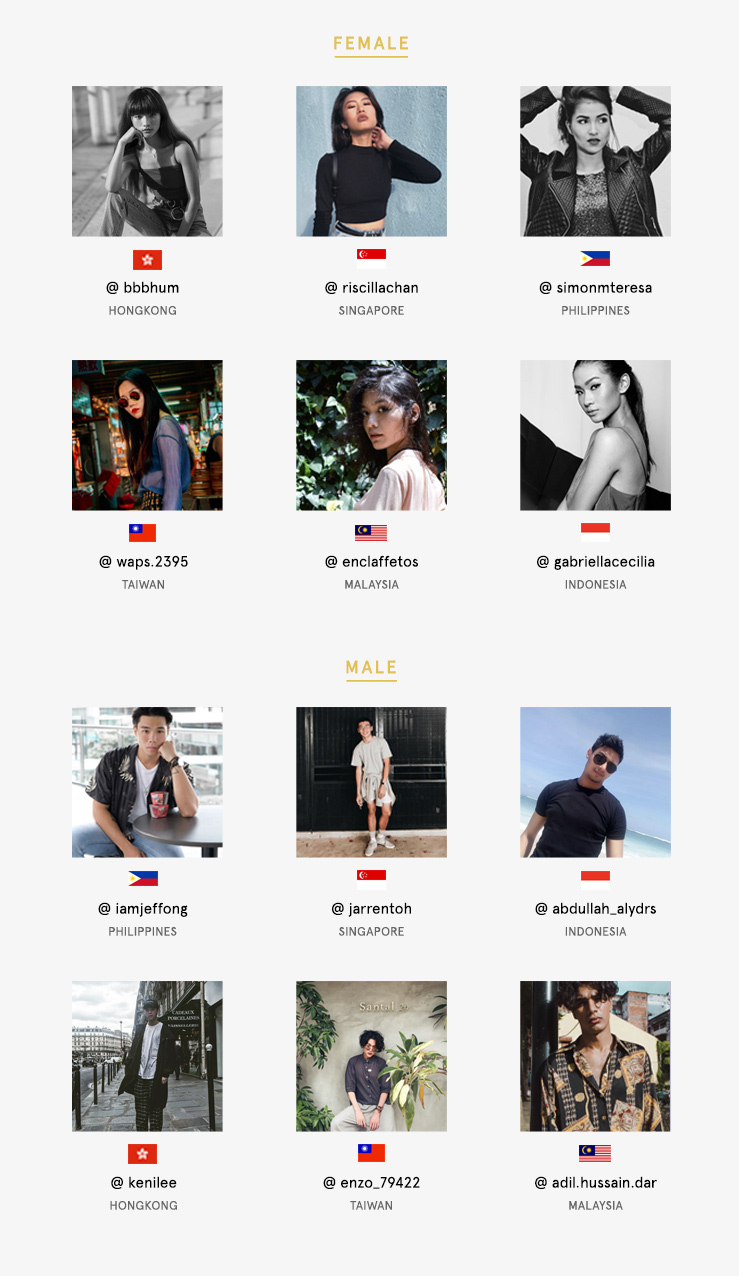Visit the @ jarrentoh profile link
Screen dimensions: 739x1276
[x=372, y=909]
